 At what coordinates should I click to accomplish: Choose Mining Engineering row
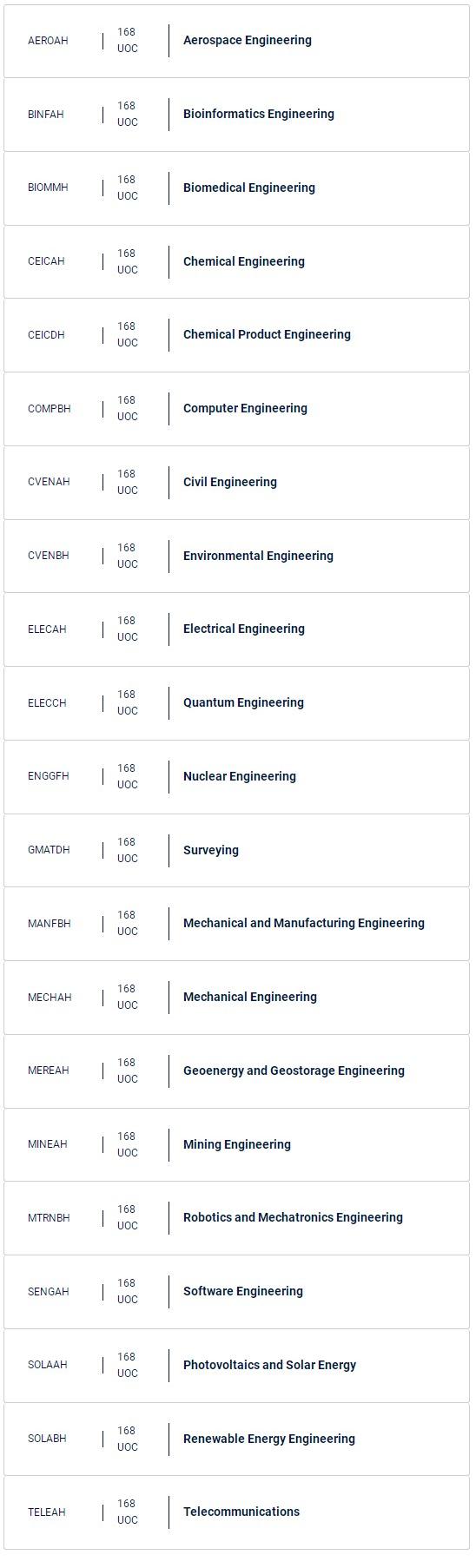point(236,1145)
